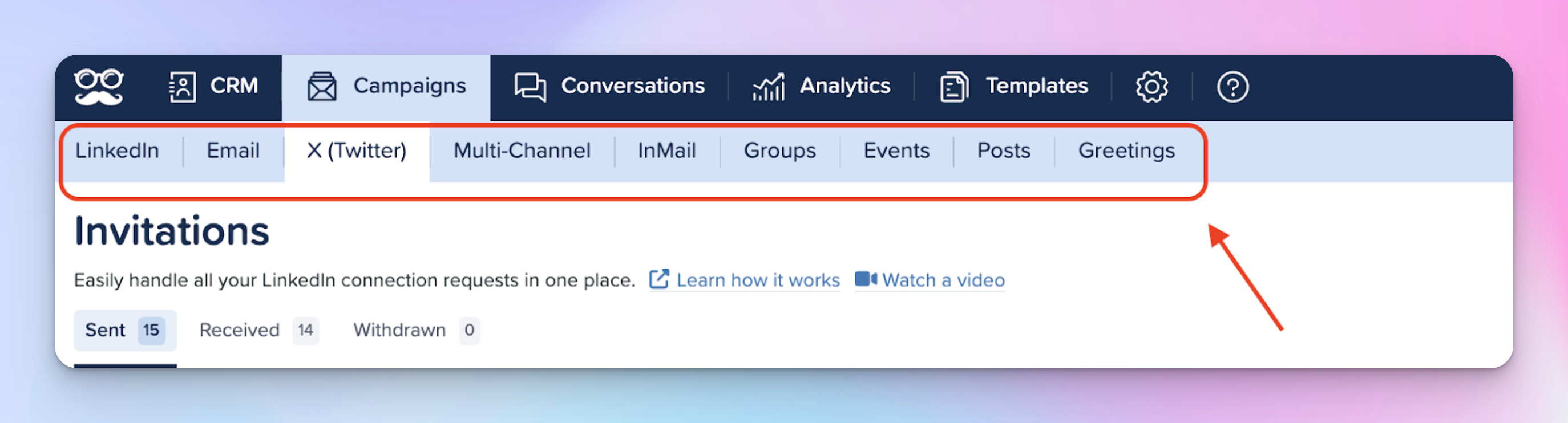The width and height of the screenshot is (1568, 423).
Task: Select the LinkedIn campaign tab
Action: pyautogui.click(x=117, y=151)
